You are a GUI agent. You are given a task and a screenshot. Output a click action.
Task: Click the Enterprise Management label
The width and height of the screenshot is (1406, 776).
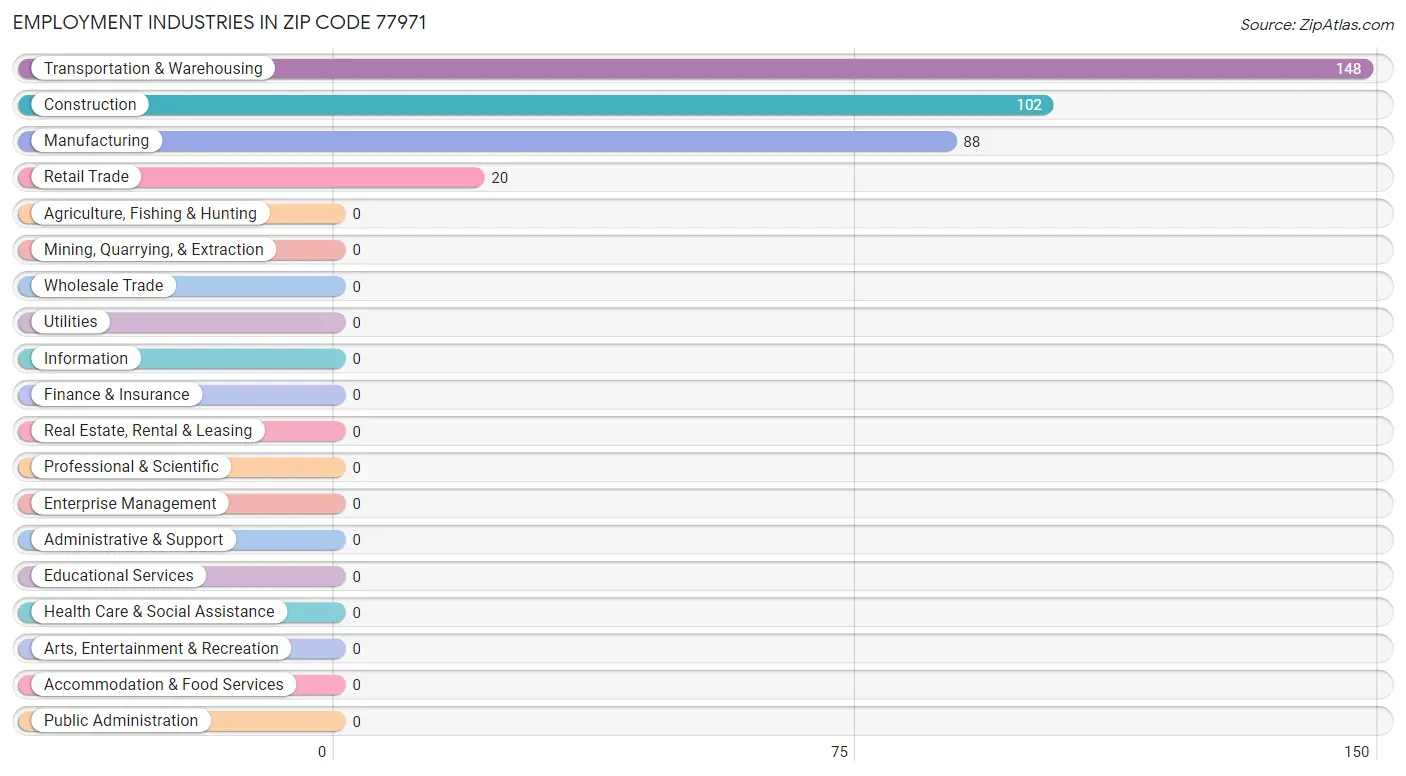130,504
